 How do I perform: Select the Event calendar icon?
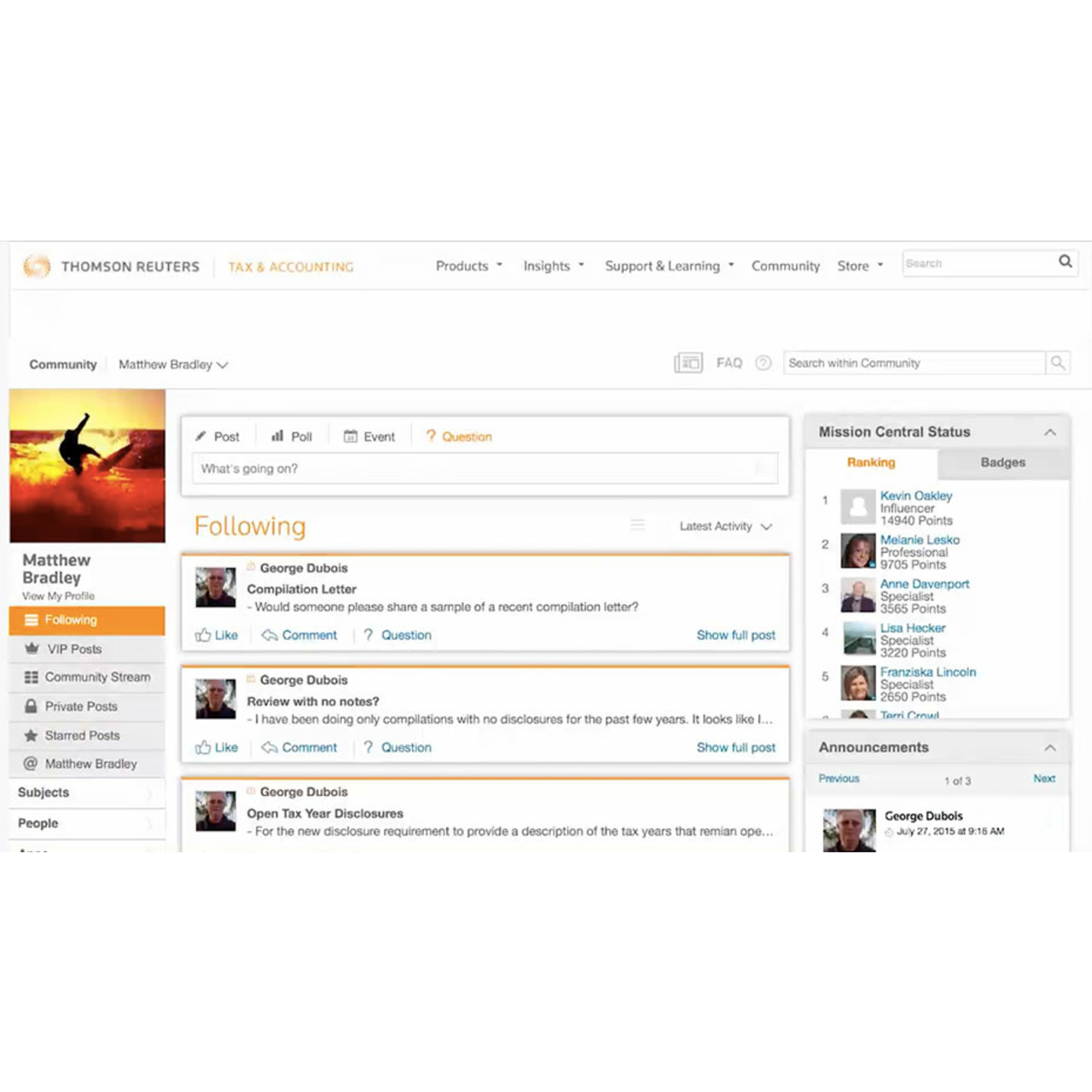(x=351, y=436)
